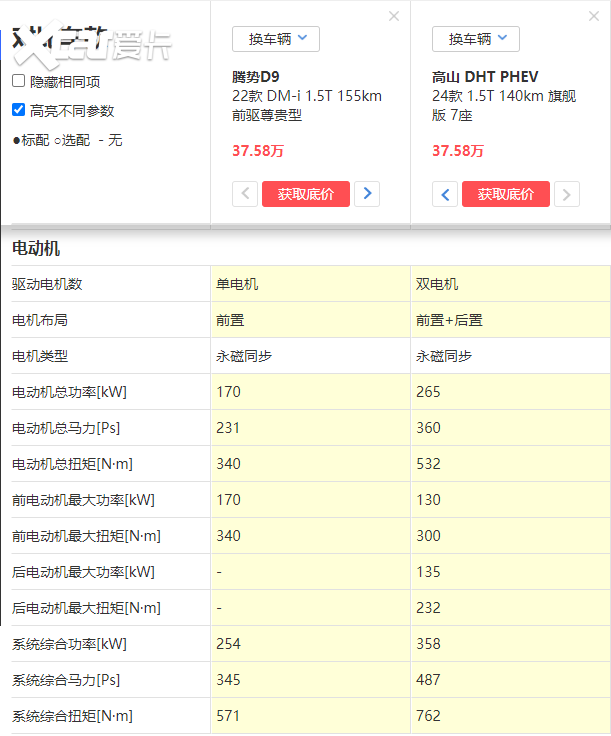
Task: Click right arrow under 高山 DHT PHEV
Action: [x=567, y=194]
